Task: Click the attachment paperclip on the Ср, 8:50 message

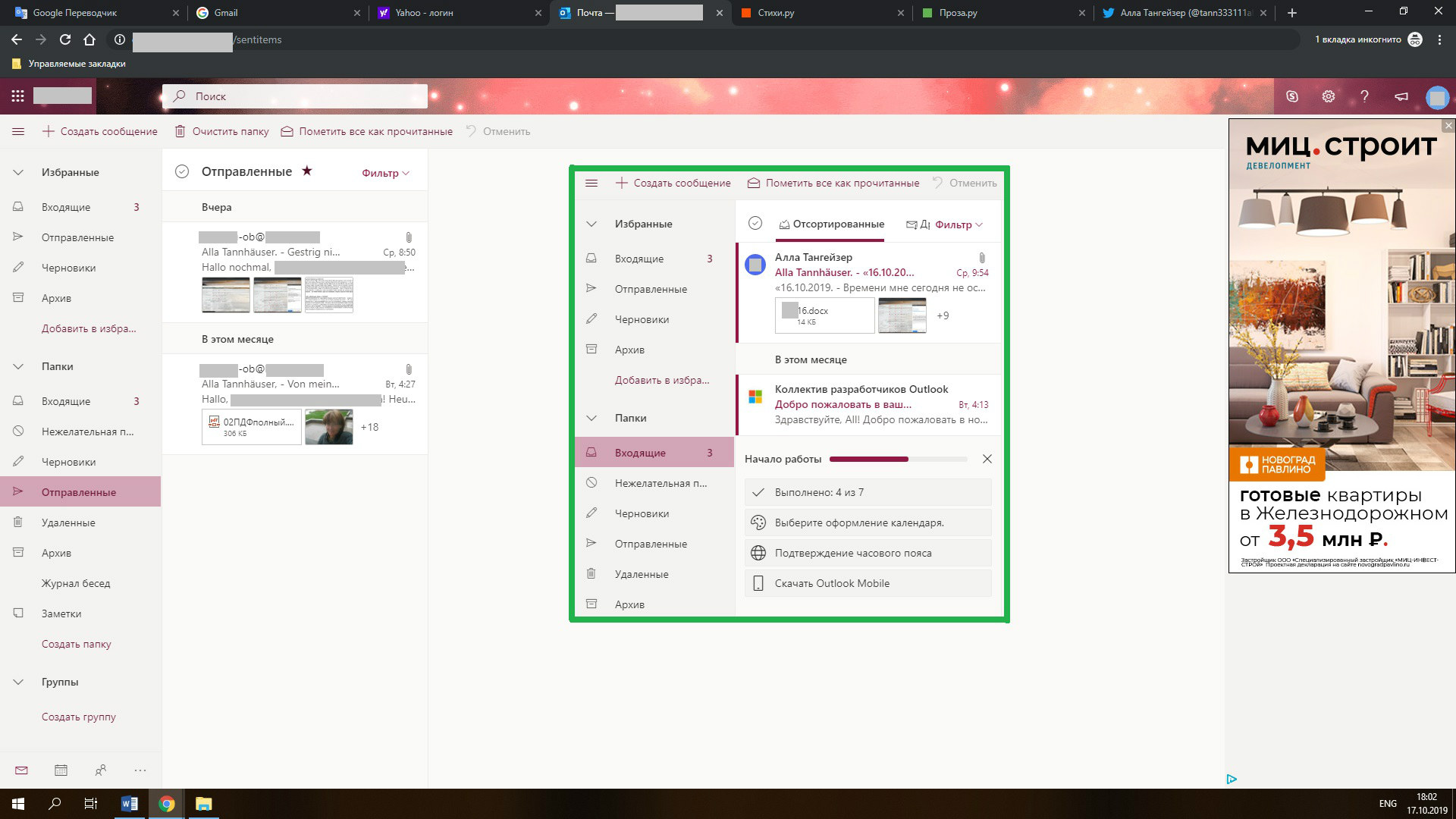Action: pos(409,237)
